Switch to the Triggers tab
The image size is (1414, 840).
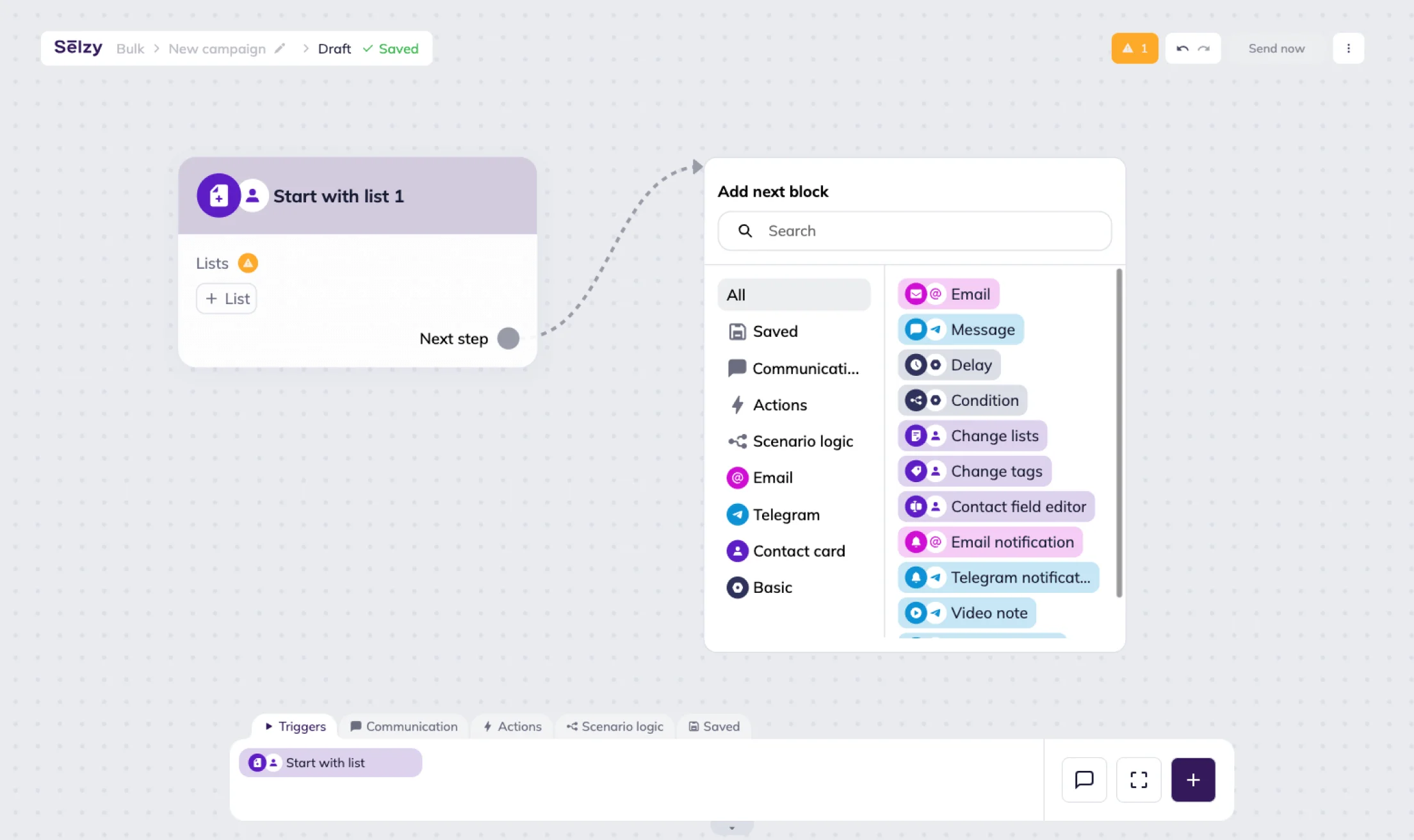click(x=295, y=726)
